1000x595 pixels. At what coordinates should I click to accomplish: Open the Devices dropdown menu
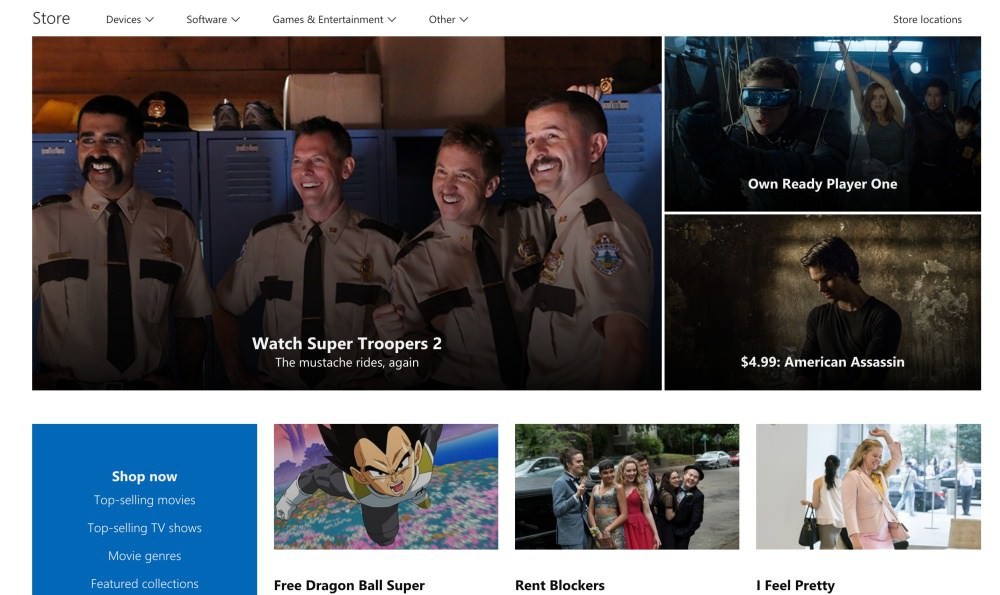point(129,19)
